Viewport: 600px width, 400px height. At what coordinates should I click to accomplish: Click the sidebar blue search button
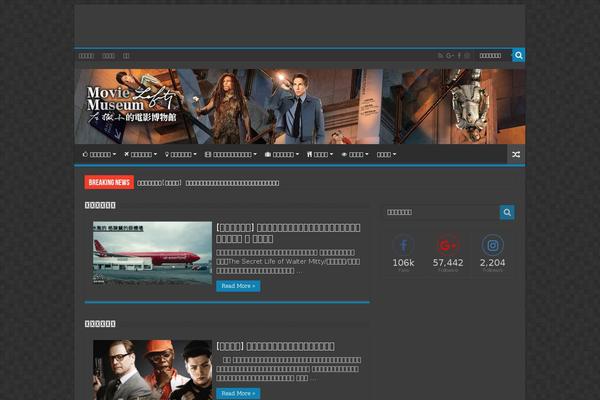point(507,212)
